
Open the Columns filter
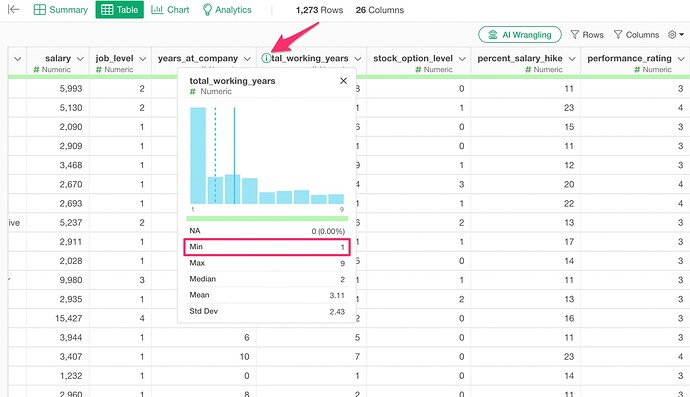[x=636, y=35]
